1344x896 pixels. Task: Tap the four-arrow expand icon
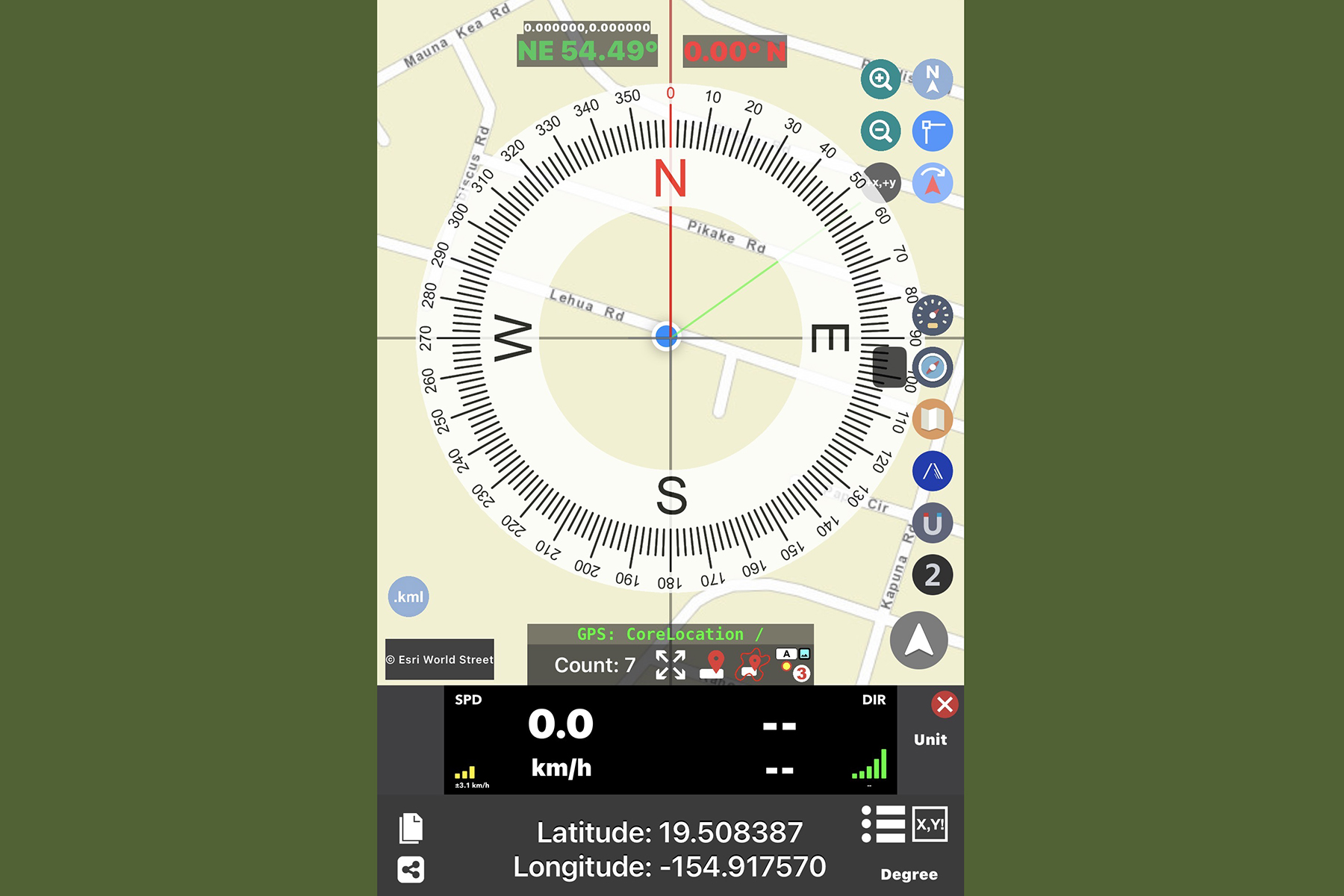(x=671, y=665)
